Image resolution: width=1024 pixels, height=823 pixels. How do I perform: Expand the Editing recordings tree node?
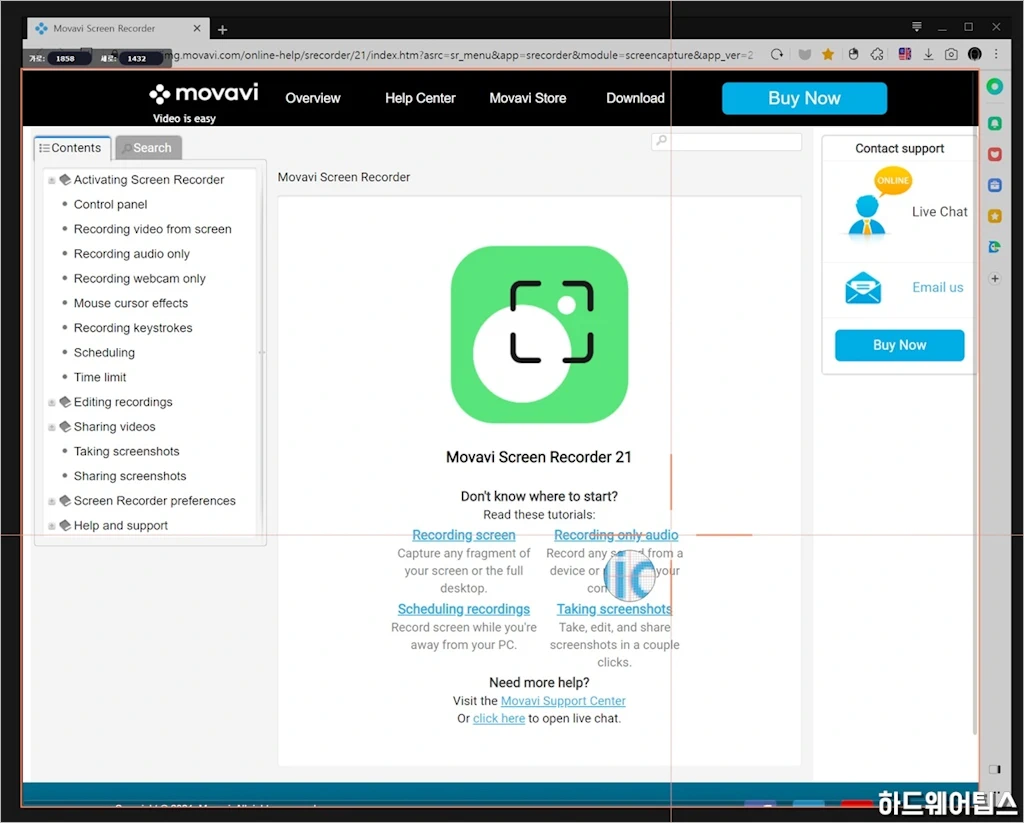click(x=52, y=402)
